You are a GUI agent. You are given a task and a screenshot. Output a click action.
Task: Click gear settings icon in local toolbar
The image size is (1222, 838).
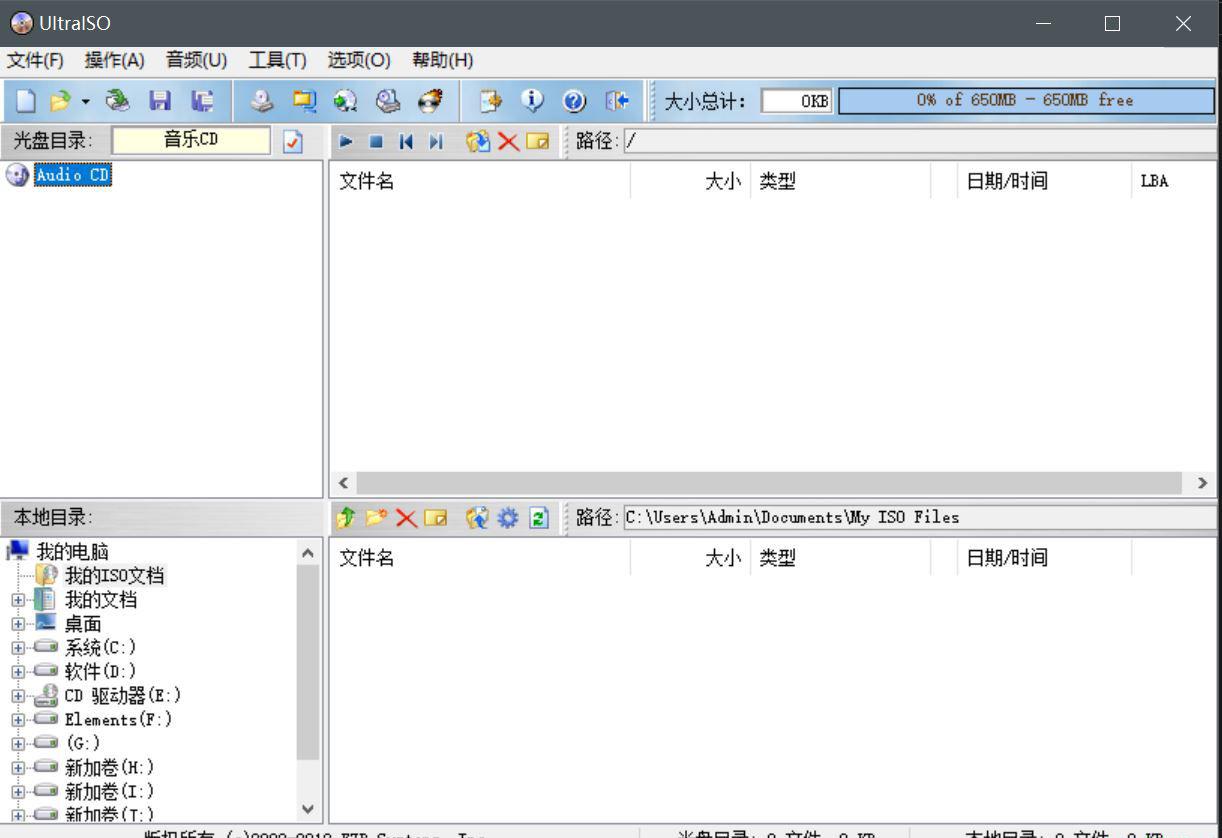(x=508, y=517)
